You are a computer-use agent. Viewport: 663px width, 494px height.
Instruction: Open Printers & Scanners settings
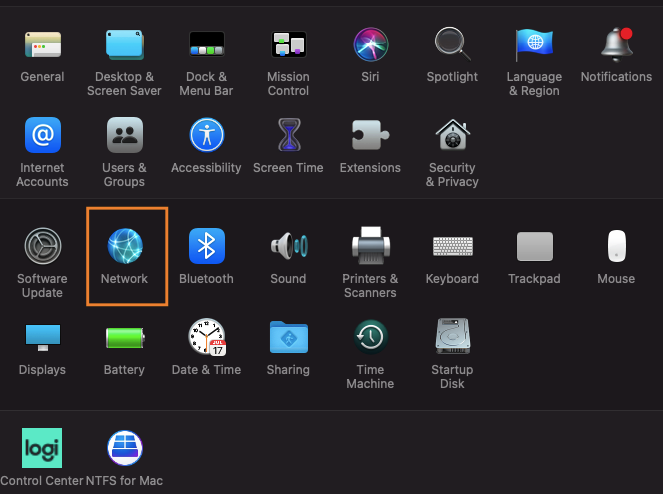tap(370, 247)
